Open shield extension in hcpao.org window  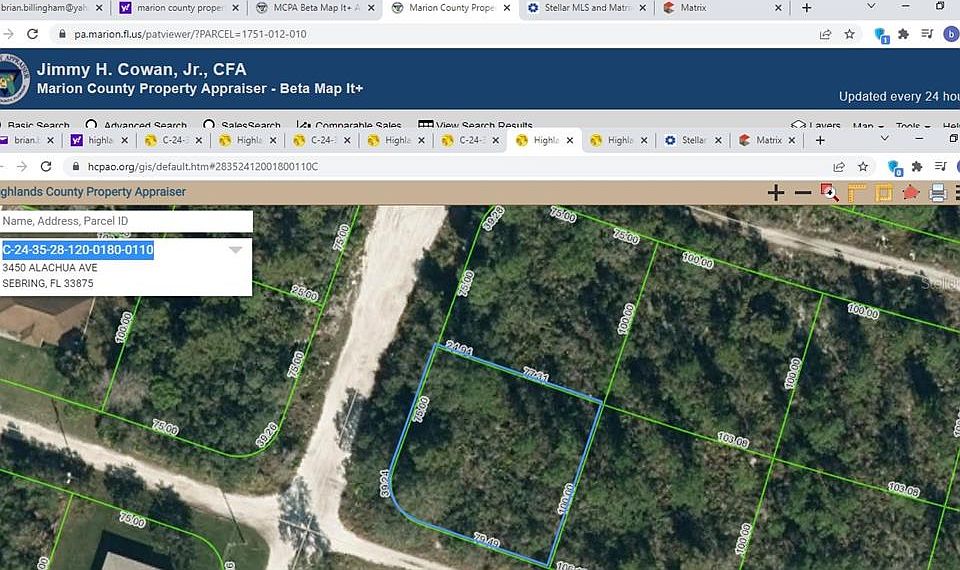click(x=894, y=167)
